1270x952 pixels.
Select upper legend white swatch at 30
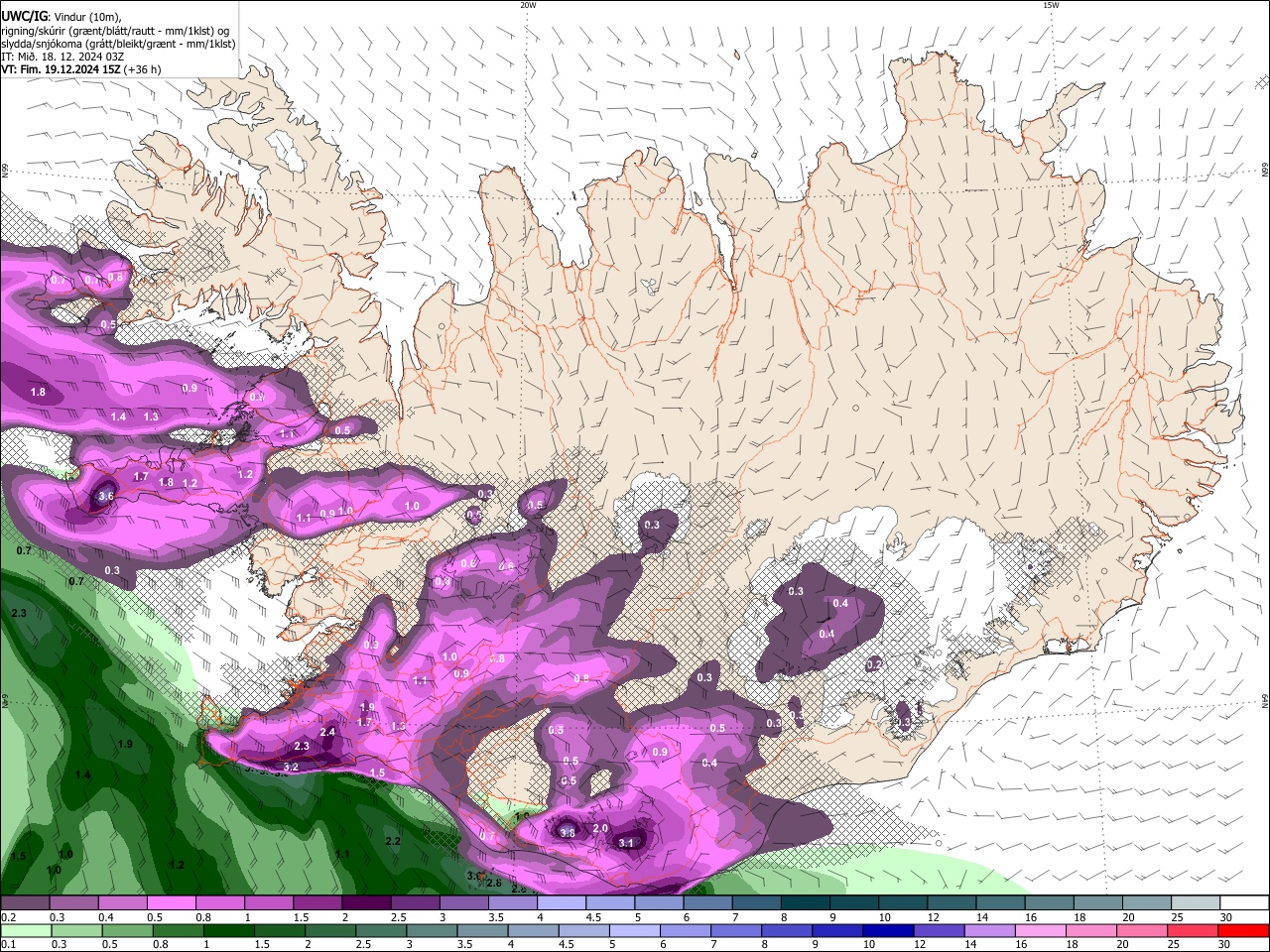1244,902
